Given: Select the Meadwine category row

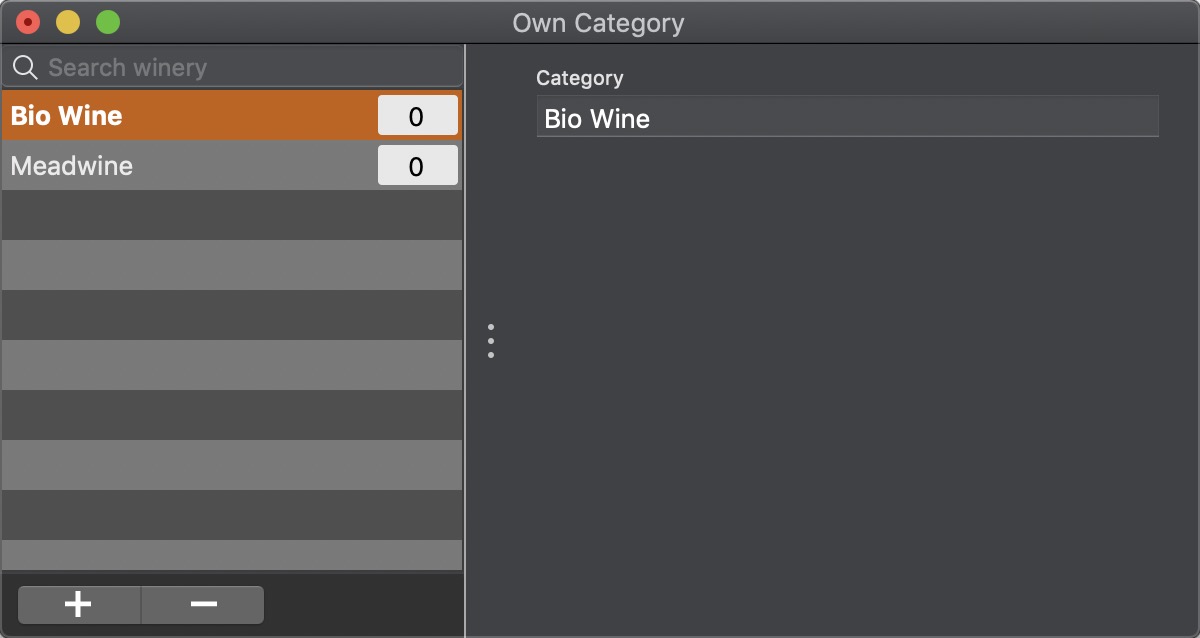Looking at the screenshot, I should 232,165.
